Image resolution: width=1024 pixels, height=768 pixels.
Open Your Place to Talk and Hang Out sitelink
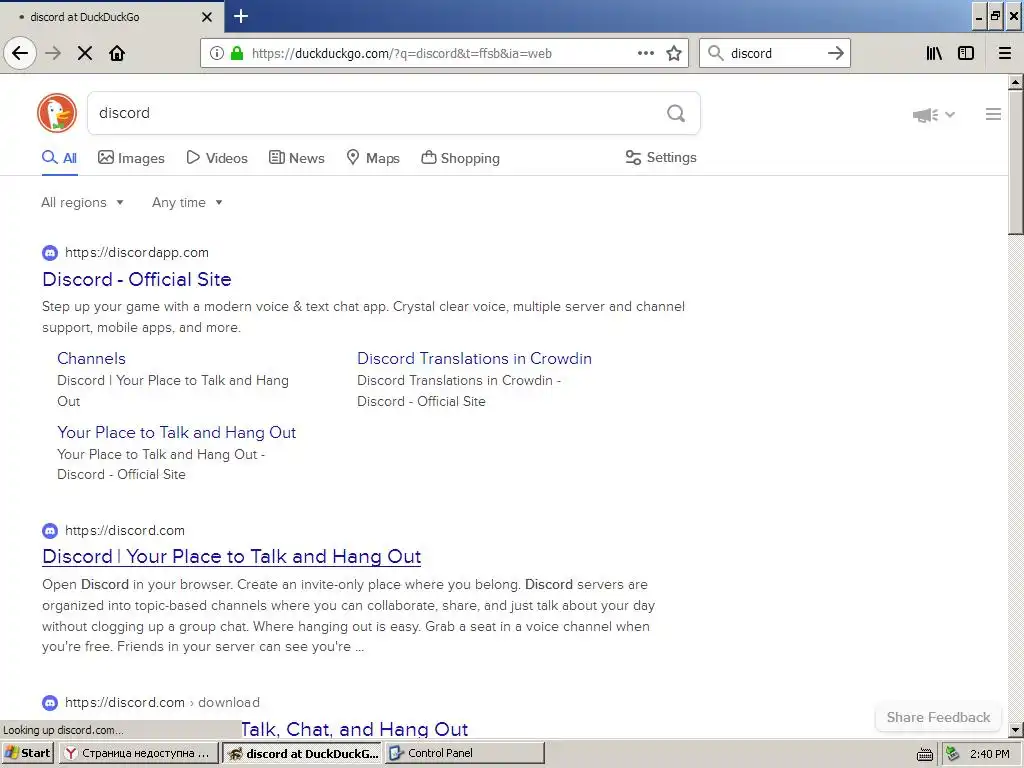click(x=176, y=432)
